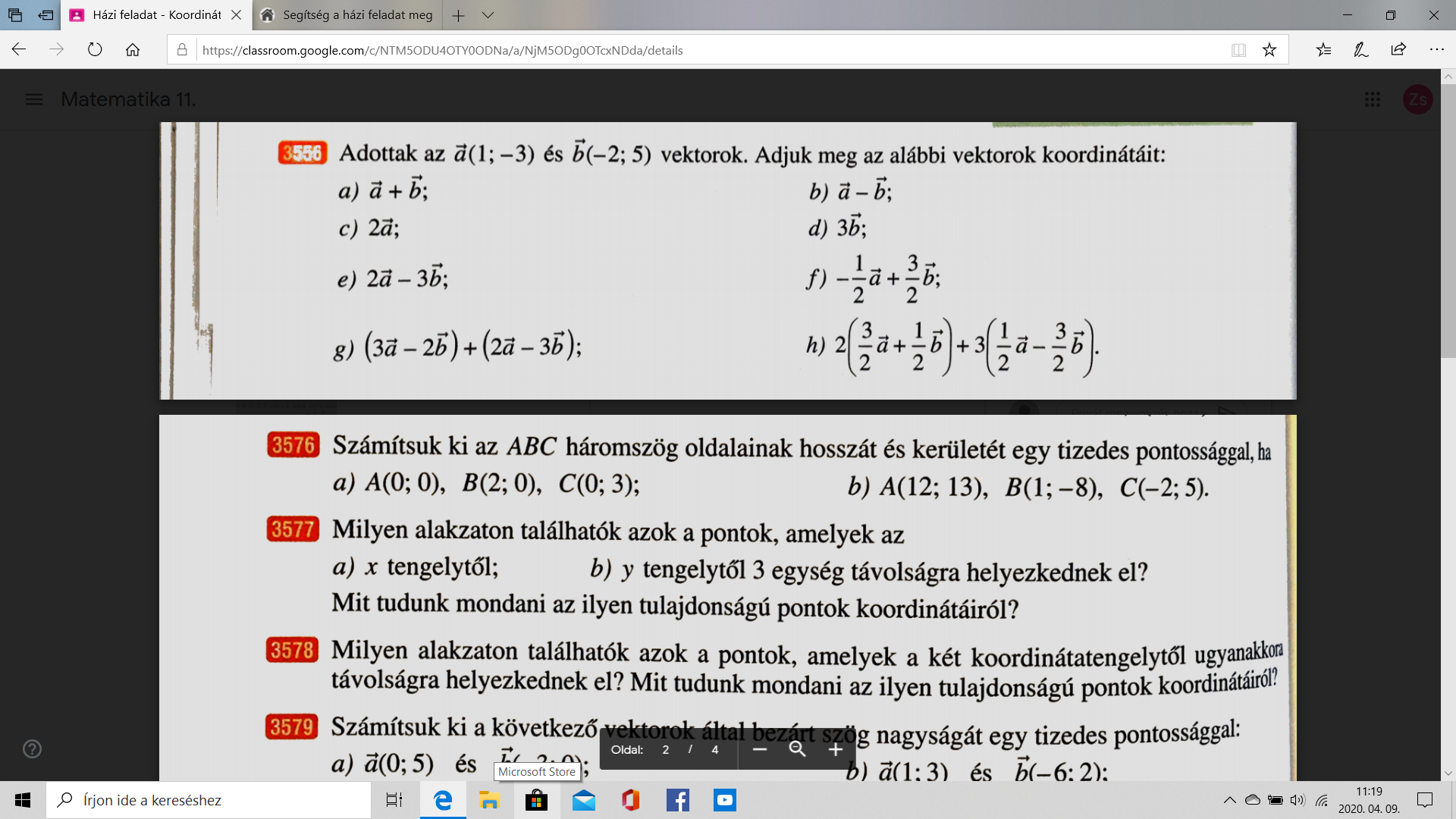
Task: Click the back navigation arrow
Action: pyautogui.click(x=19, y=50)
